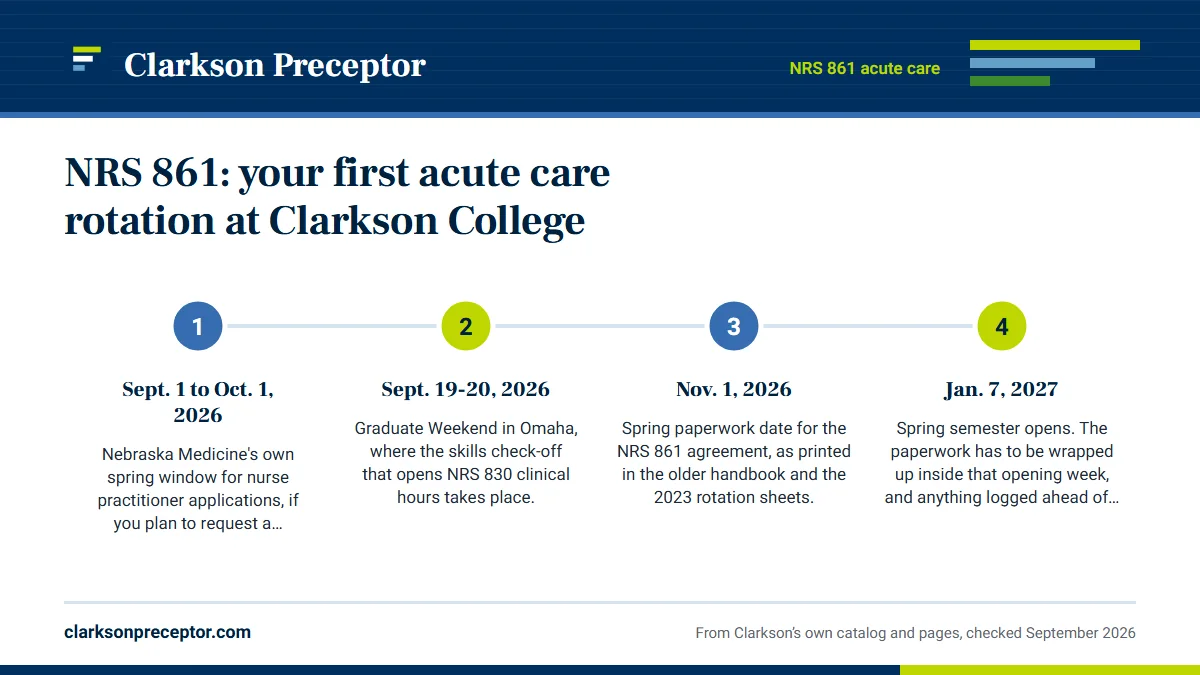Image resolution: width=1200 pixels, height=675 pixels.
Task: Click the Spring paperwork date description
Action: [734, 462]
